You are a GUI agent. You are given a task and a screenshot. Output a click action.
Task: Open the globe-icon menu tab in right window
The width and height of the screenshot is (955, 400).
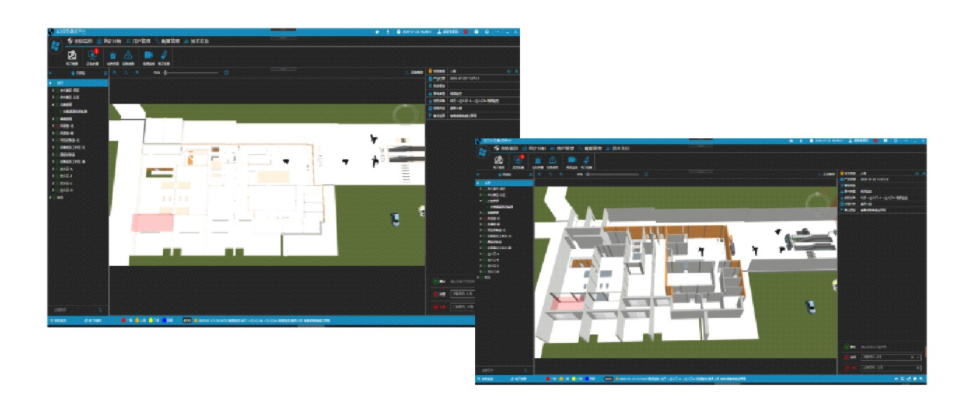click(x=507, y=149)
